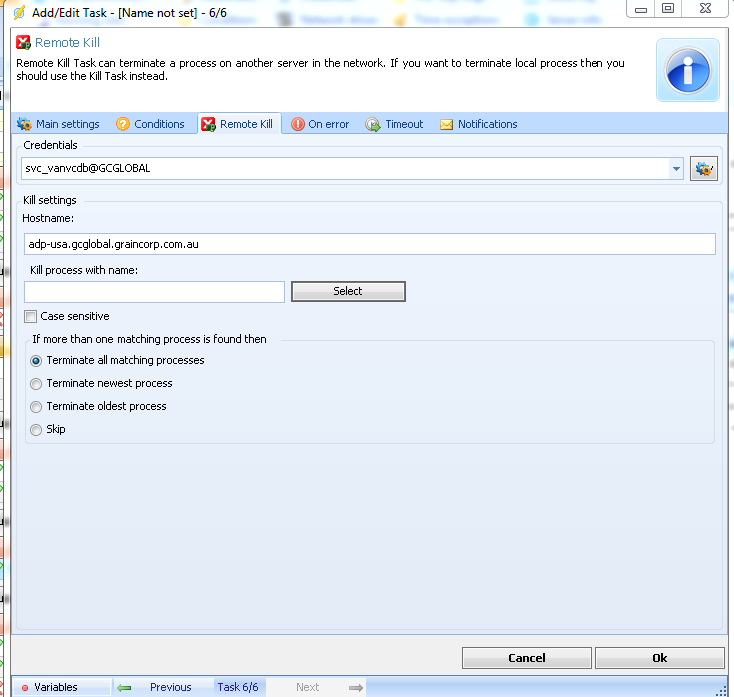Choose Terminate oldest process option

[x=37, y=407]
